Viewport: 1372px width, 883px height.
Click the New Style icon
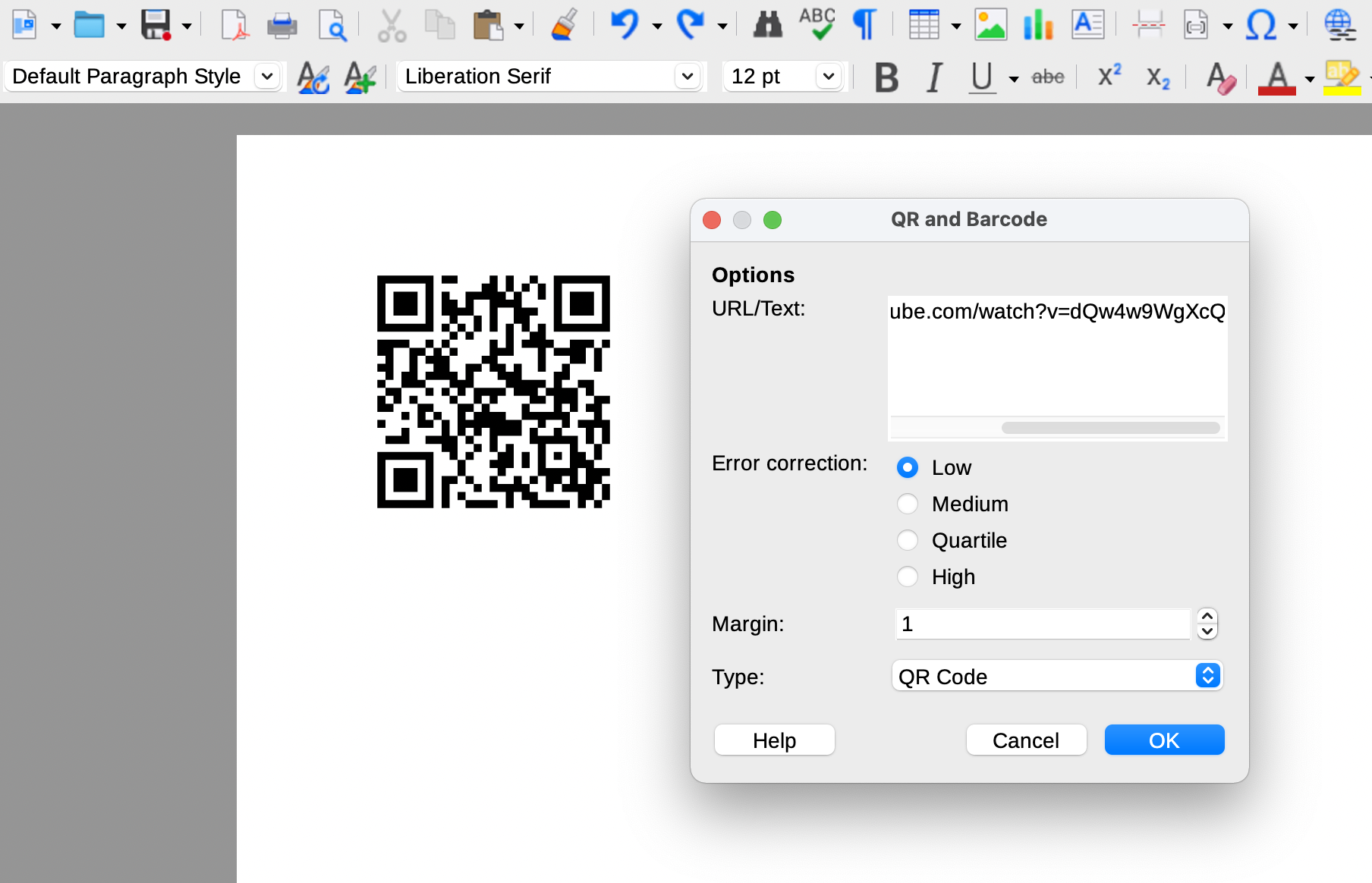point(360,77)
